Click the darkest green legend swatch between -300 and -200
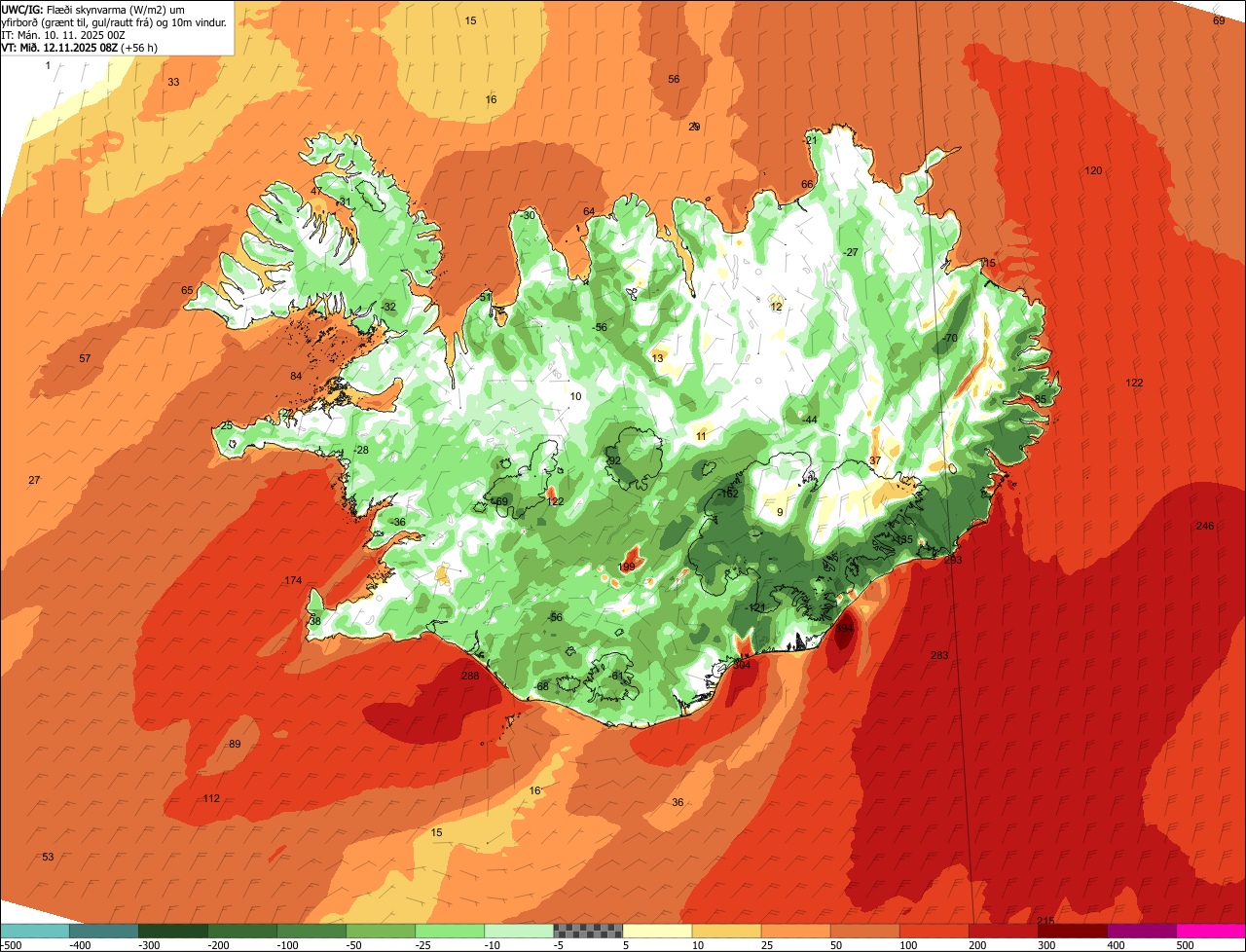1246x952 pixels. pyautogui.click(x=172, y=931)
